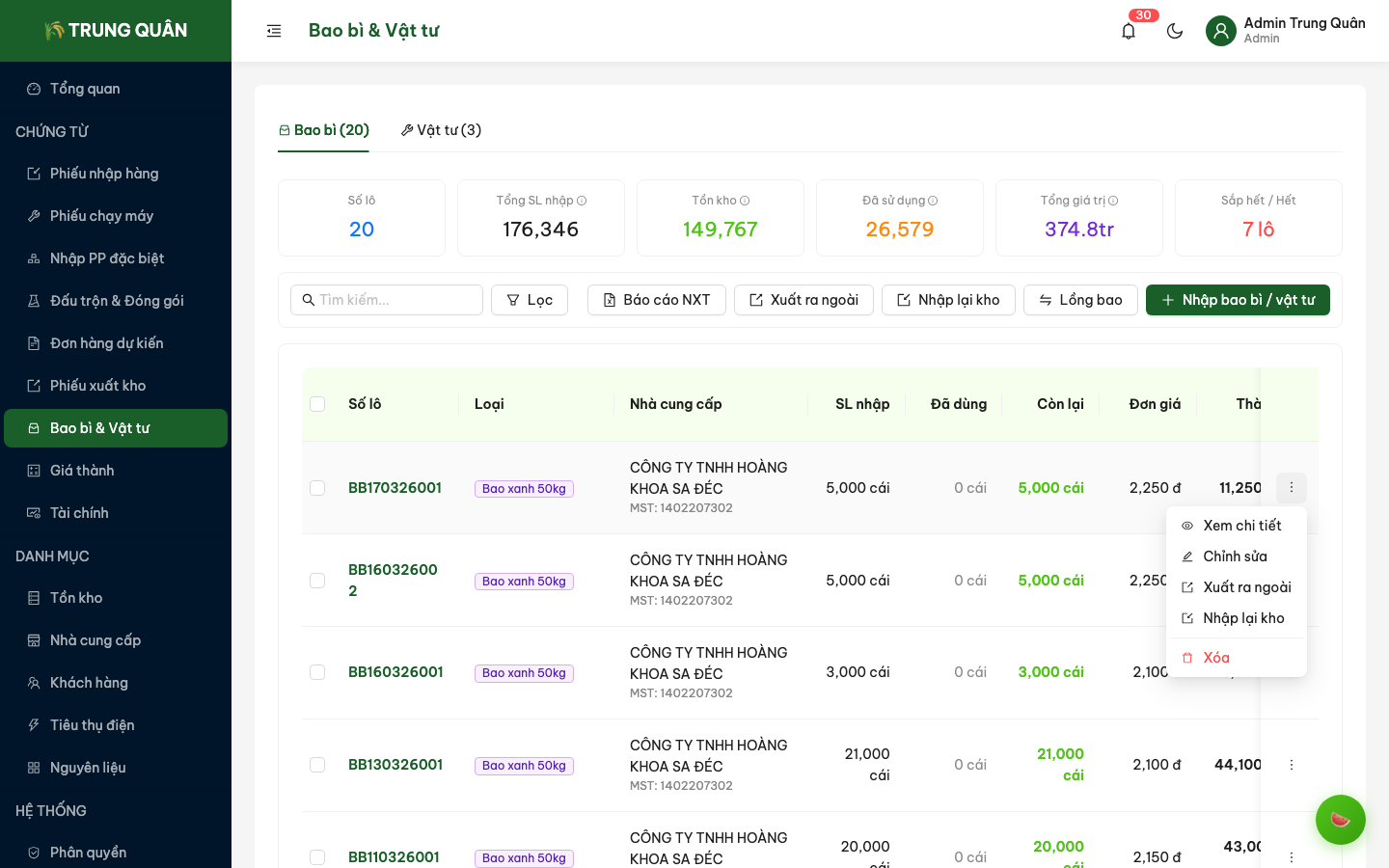This screenshot has height=868, width=1389.
Task: Choose Nhập lại kho in the context menu
Action: click(x=1237, y=618)
